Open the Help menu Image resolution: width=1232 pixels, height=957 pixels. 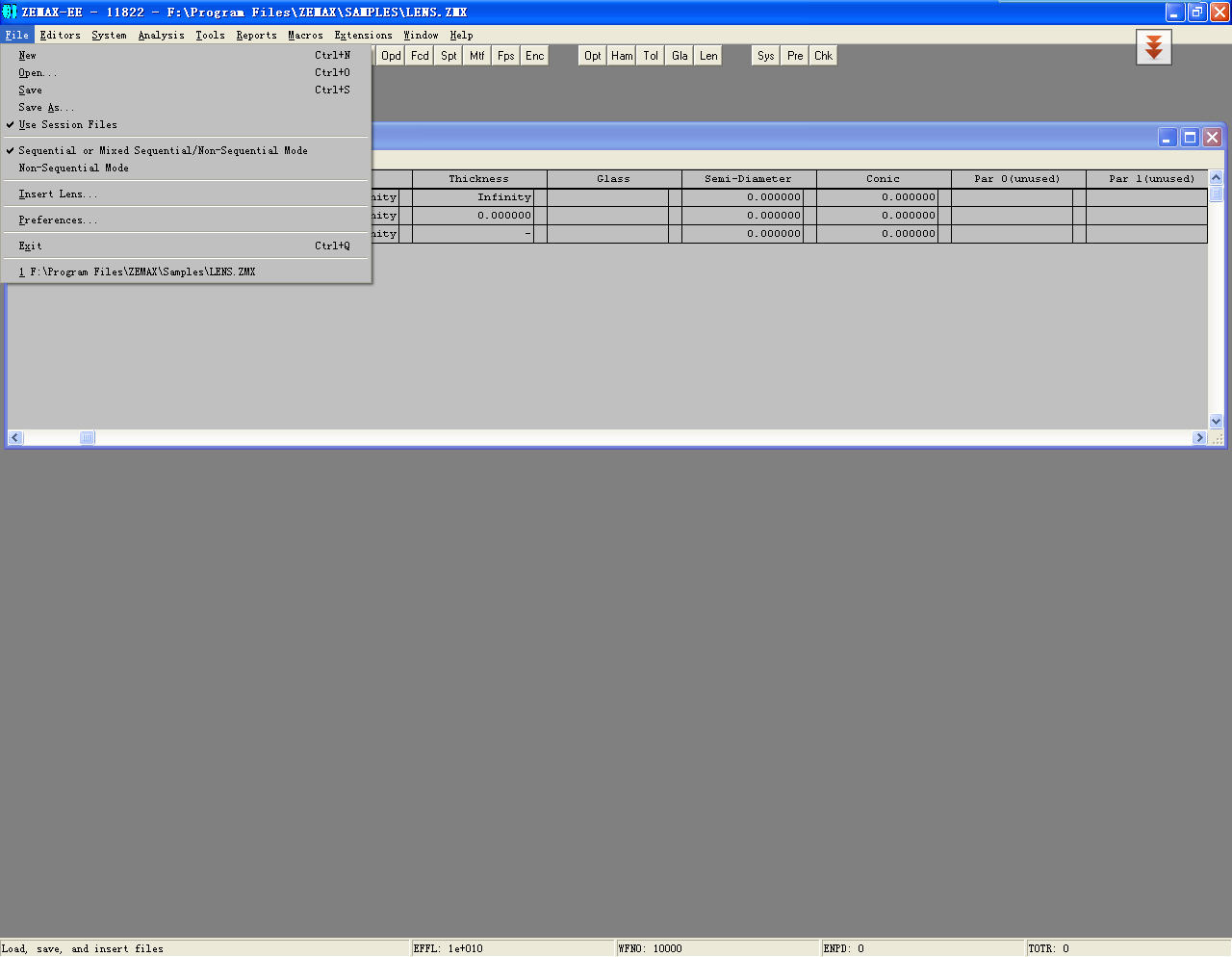point(461,35)
